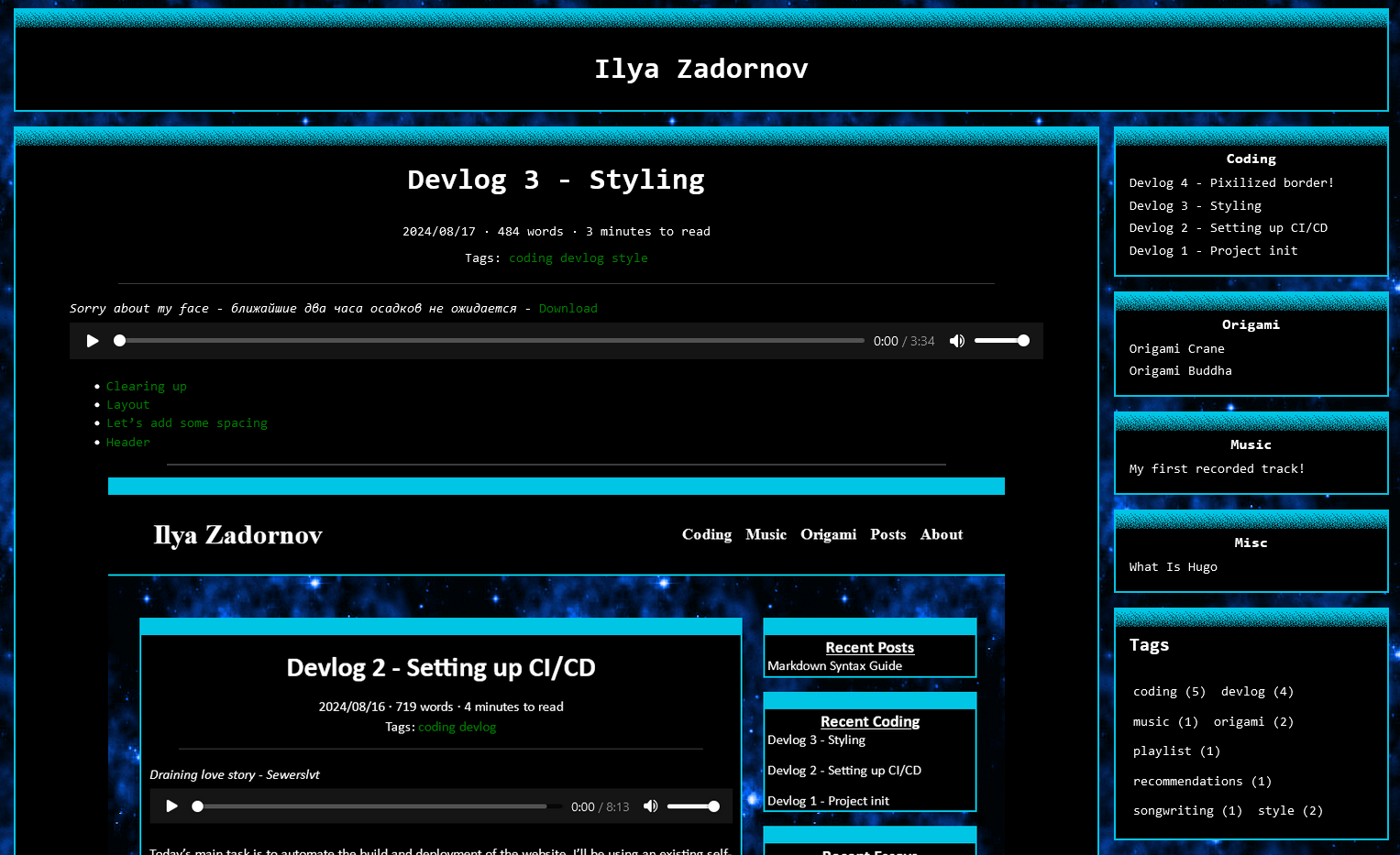Viewport: 1400px width, 855px height.
Task: Open the coding tag under Devlog 3
Action: 531,258
